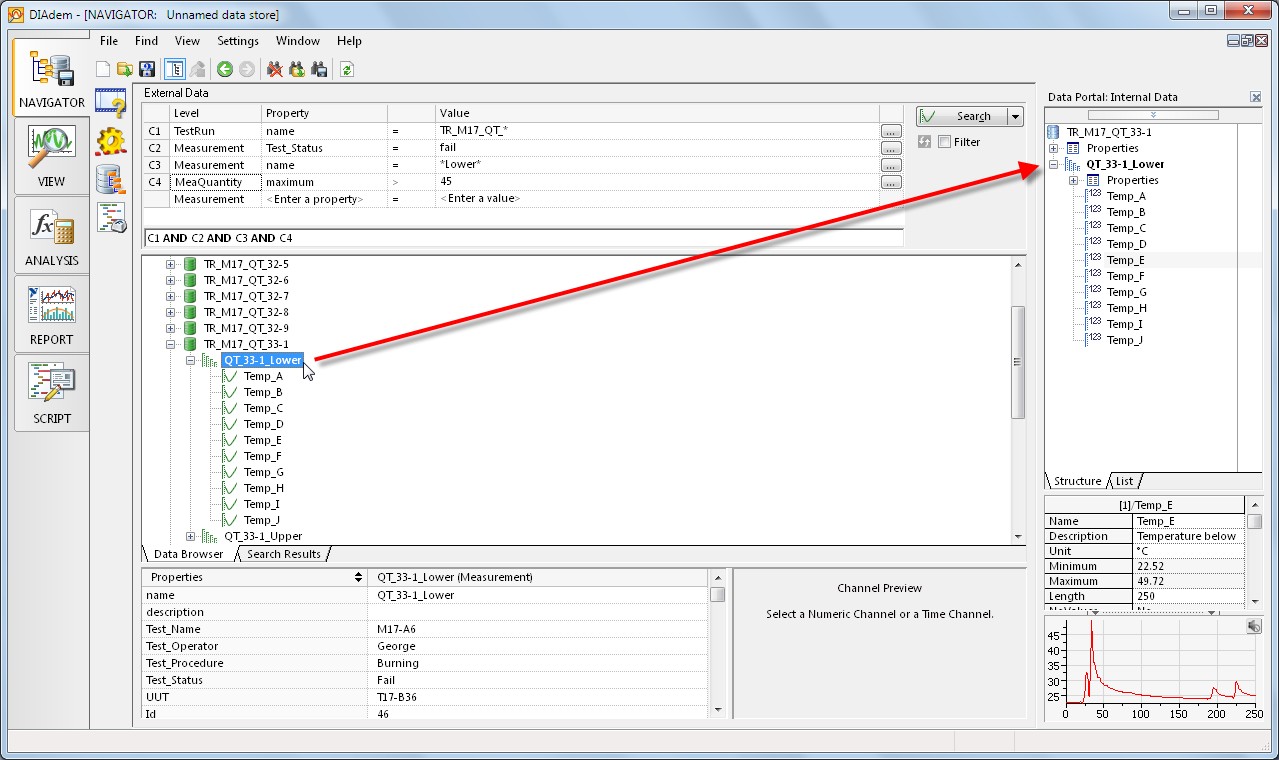The image size is (1279, 760).
Task: Click the bottom list-with-disk sidebar icon
Action: point(110,217)
